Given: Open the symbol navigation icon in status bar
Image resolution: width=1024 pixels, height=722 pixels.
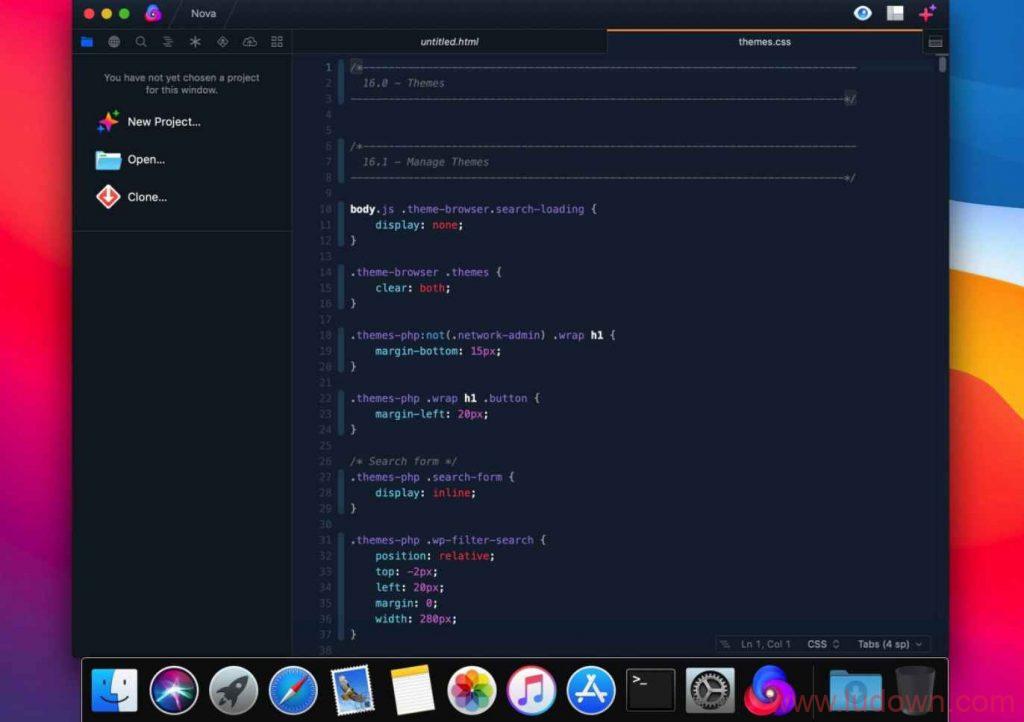Looking at the screenshot, I should 725,644.
